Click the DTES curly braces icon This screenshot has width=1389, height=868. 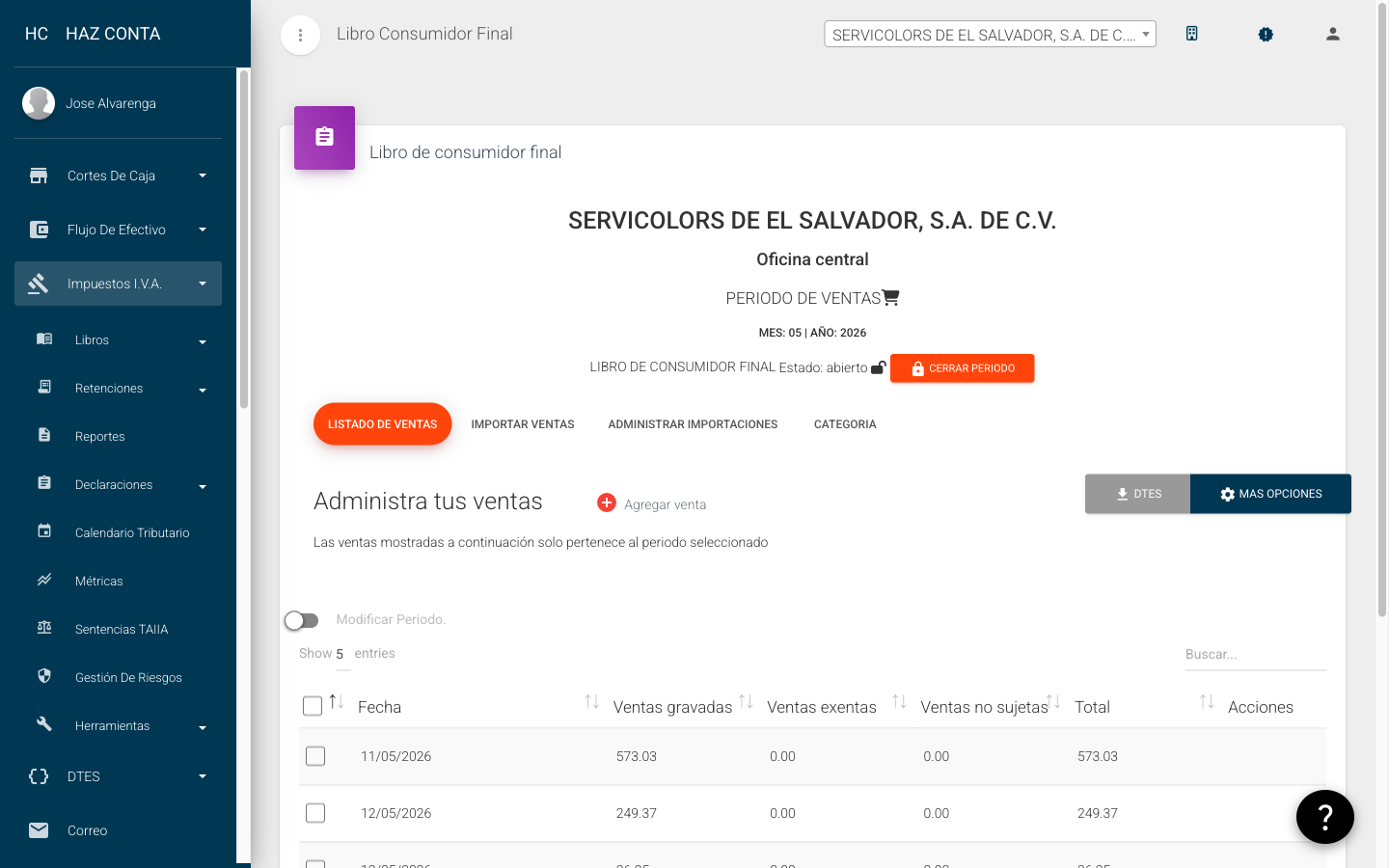point(39,776)
